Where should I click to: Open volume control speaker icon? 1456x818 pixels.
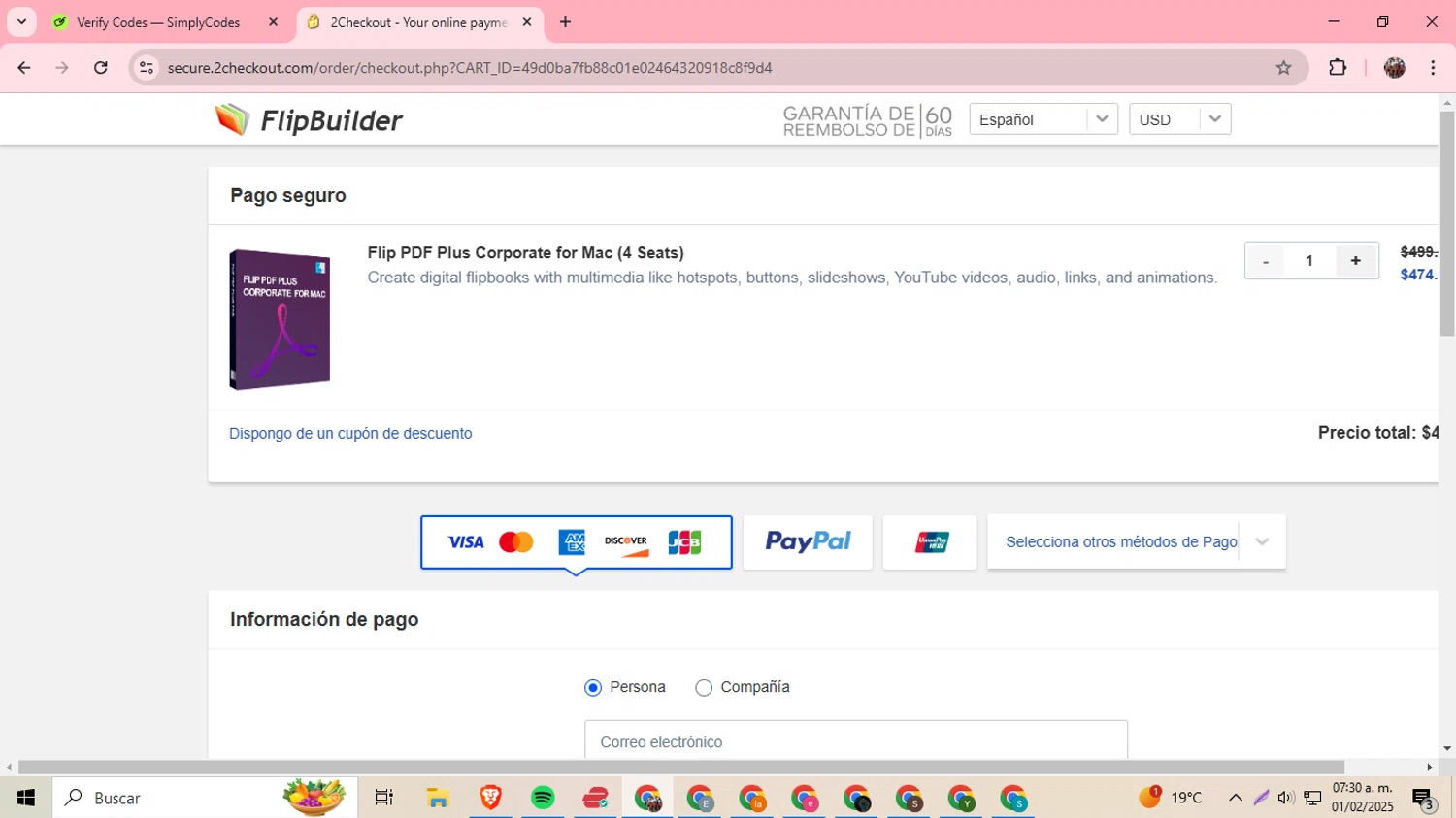tap(1286, 798)
